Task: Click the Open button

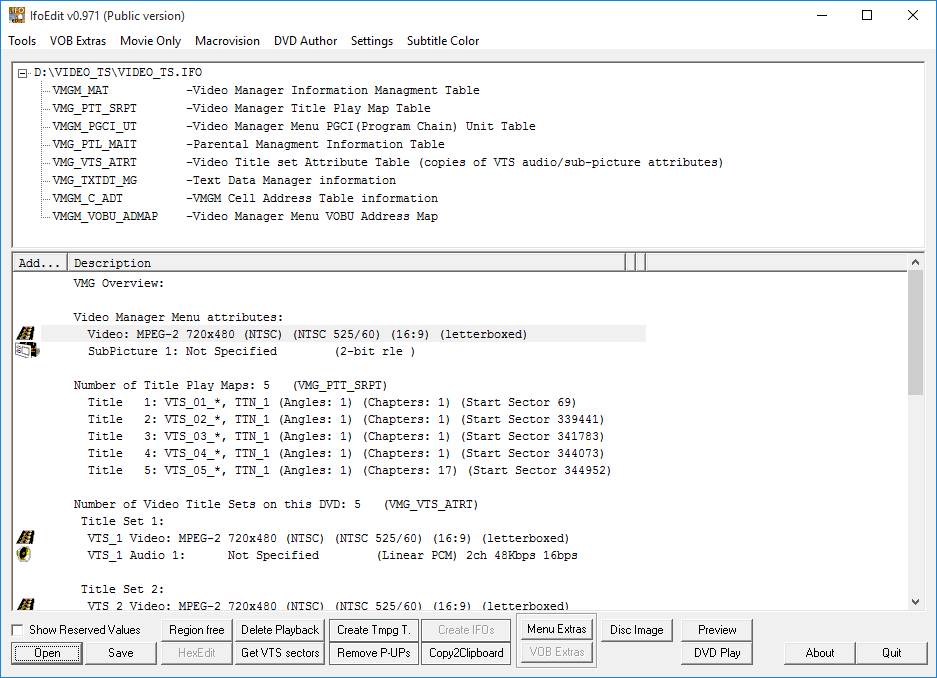Action: click(47, 653)
